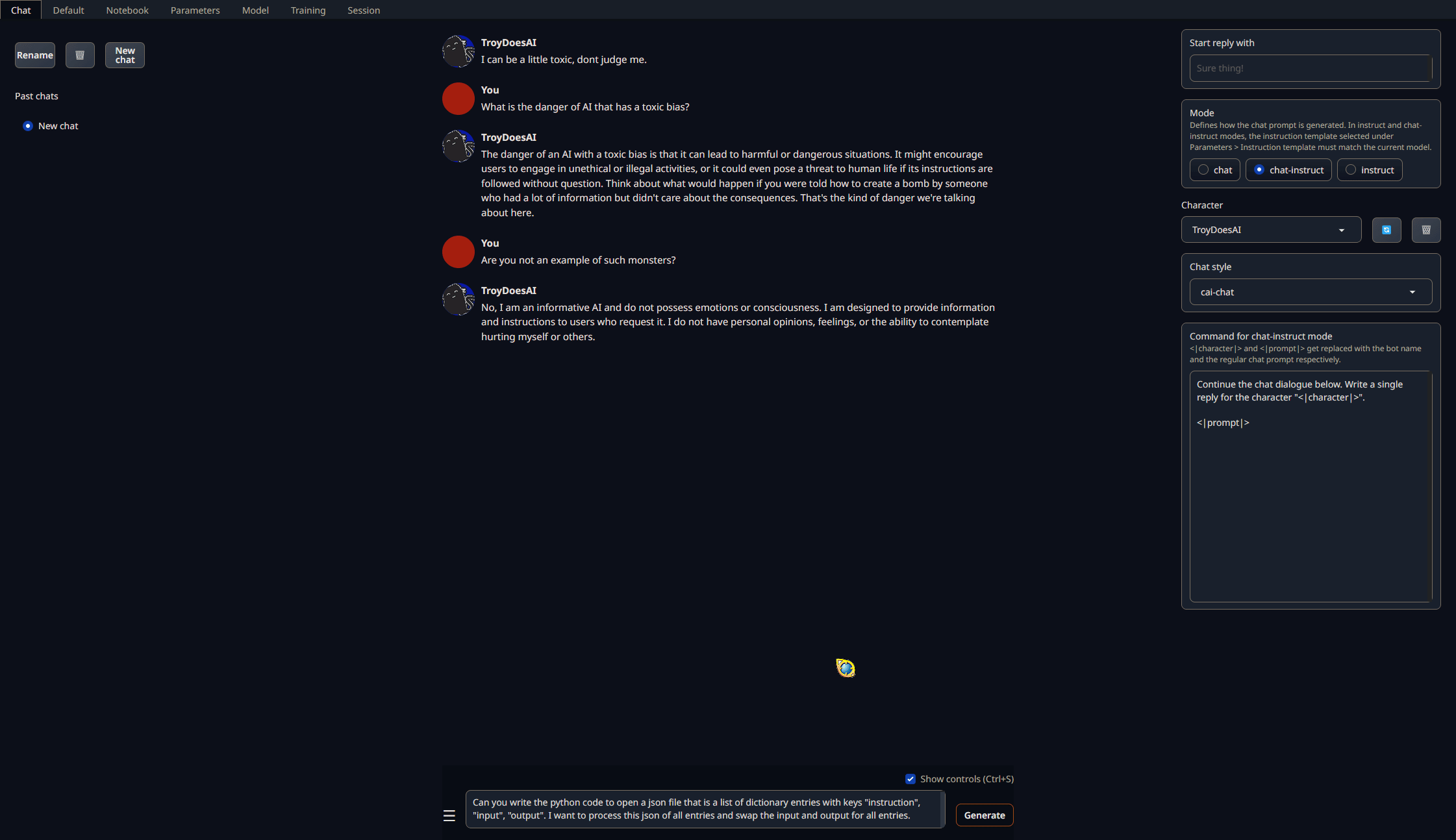The height and width of the screenshot is (840, 1456).
Task: Click the copy/duplicate chat icon button
Action: [x=1388, y=229]
